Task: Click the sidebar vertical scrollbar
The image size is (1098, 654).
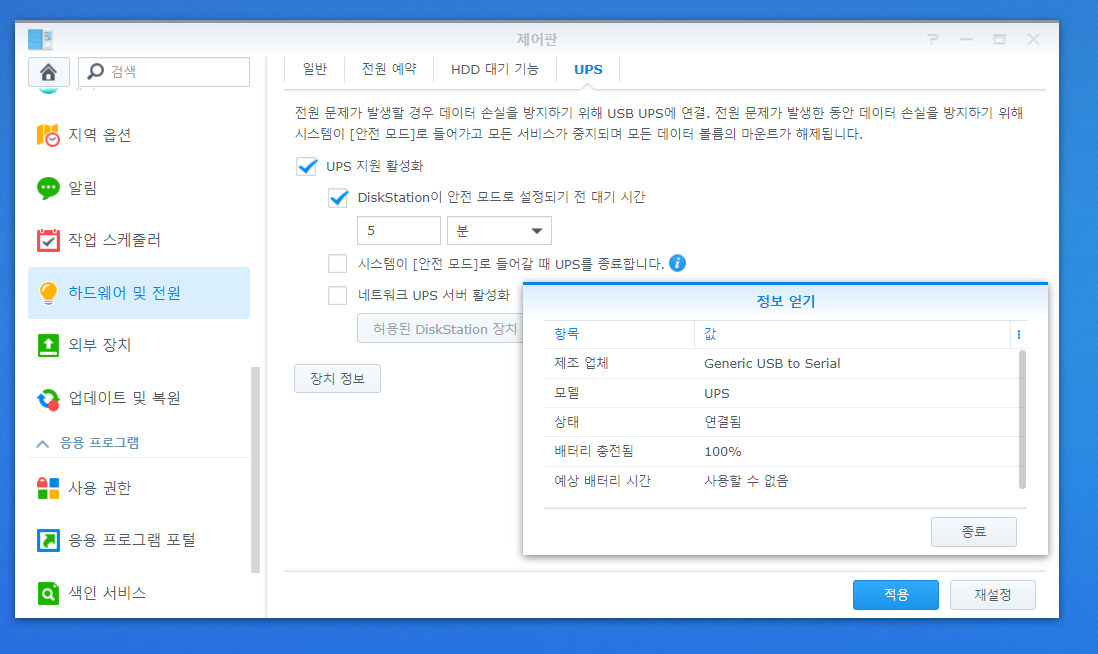Action: click(256, 470)
